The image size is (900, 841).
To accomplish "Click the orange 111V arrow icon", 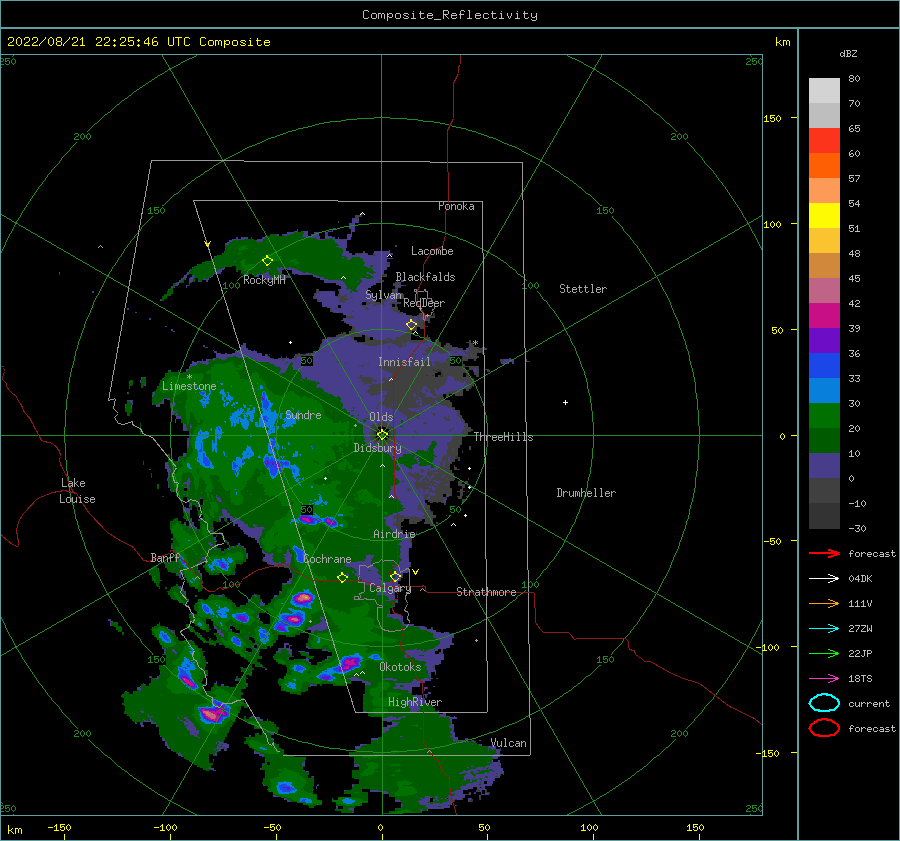I will click(x=824, y=603).
